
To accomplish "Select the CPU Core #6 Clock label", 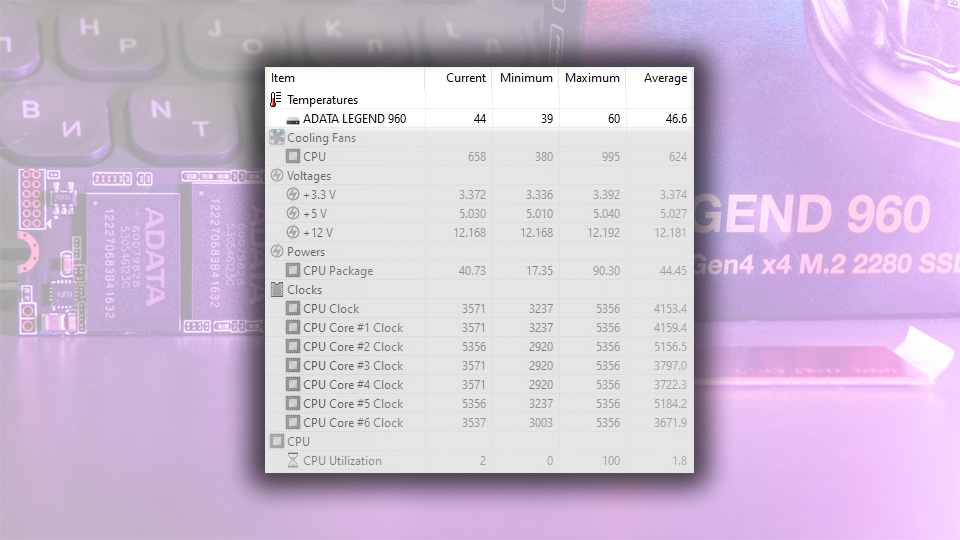I will pos(353,422).
